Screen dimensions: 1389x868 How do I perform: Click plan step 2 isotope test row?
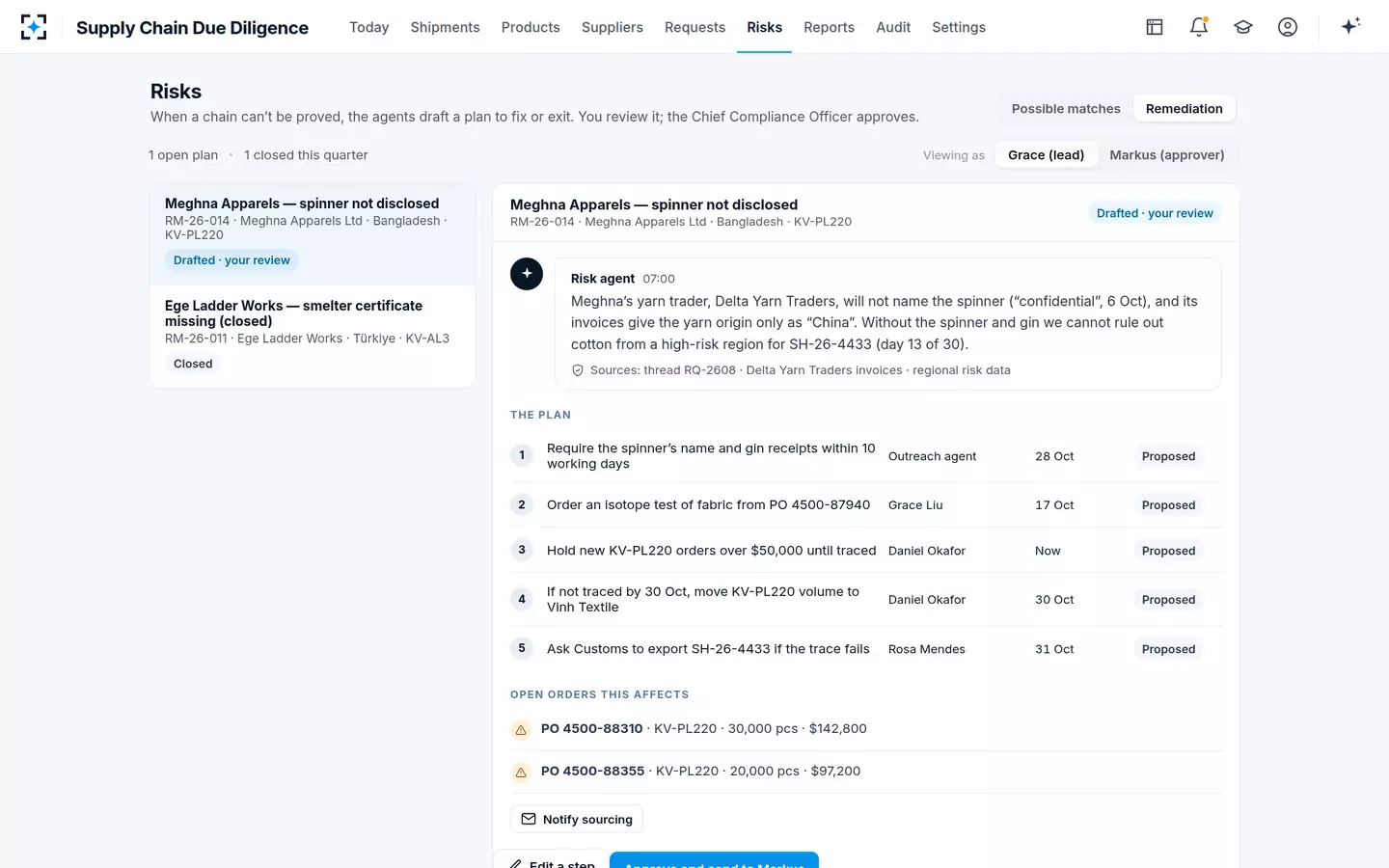(x=866, y=504)
